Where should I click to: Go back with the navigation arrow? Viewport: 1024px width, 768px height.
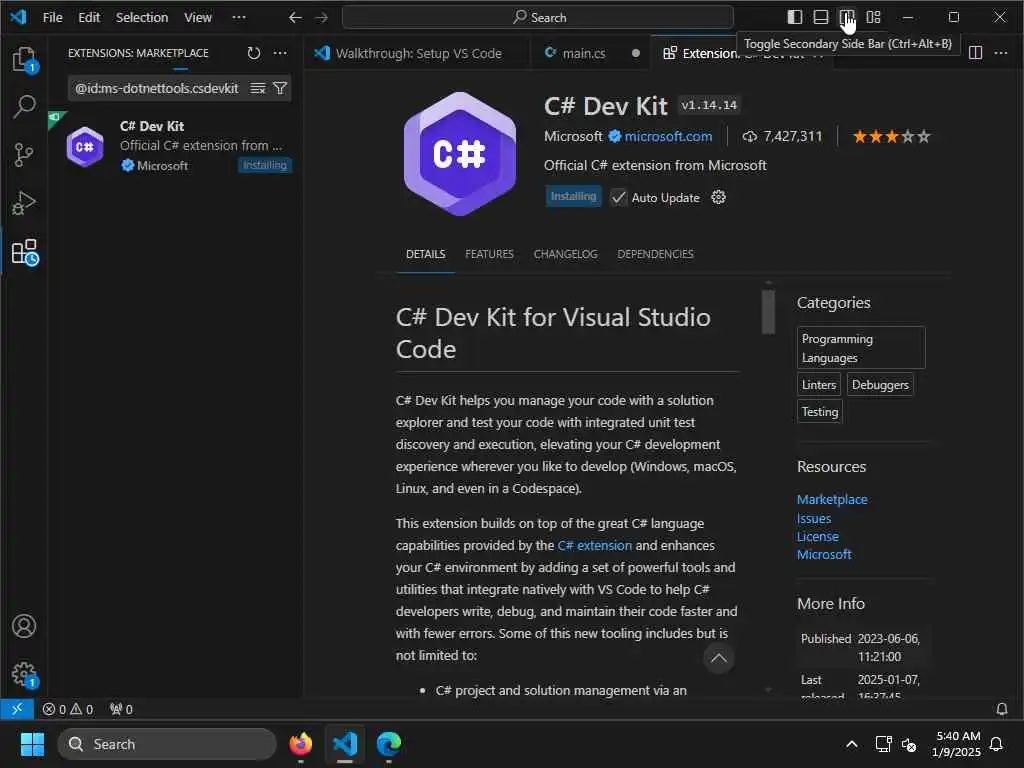[295, 18]
